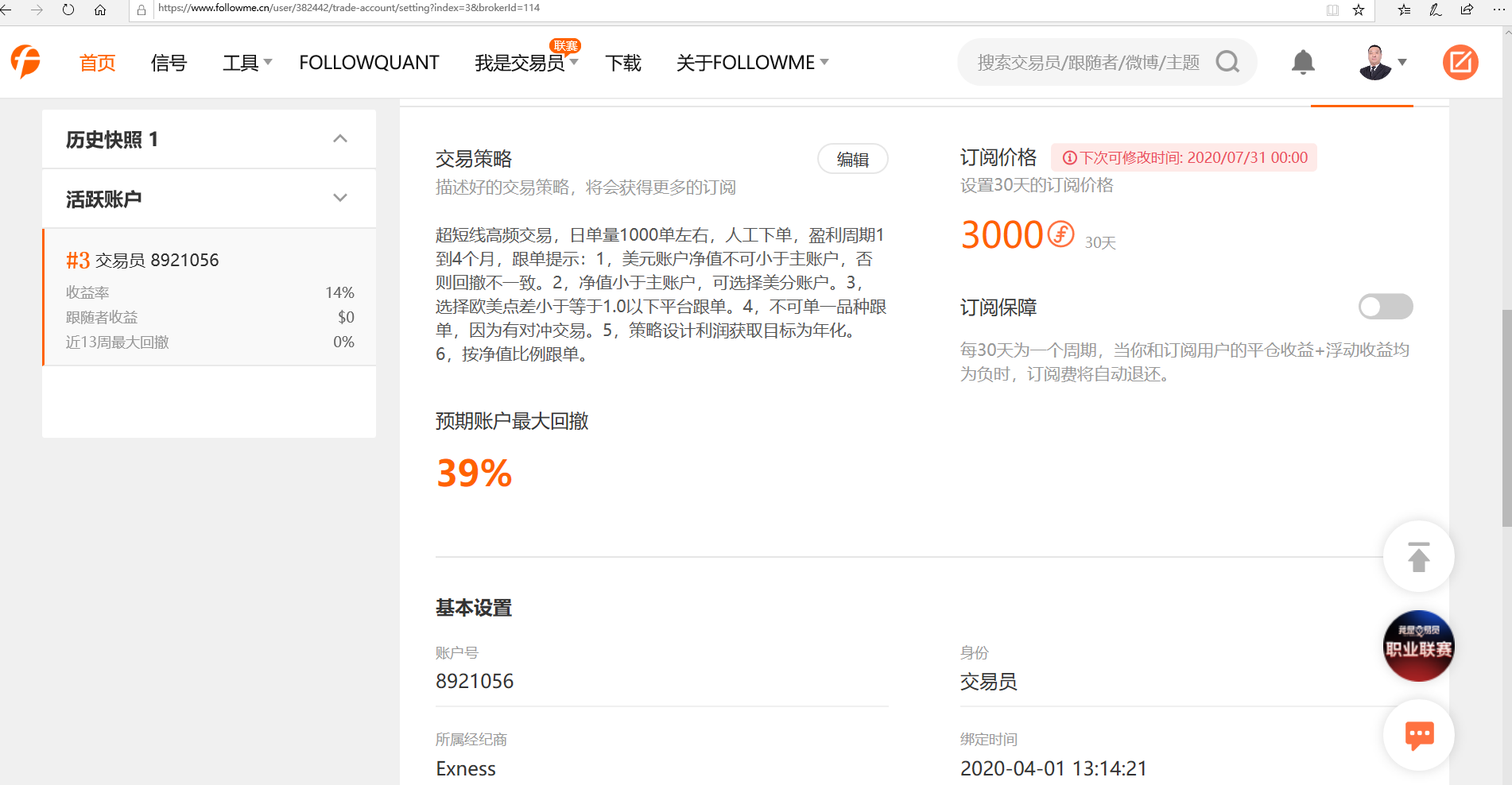Open the FOLLOWQUANT menu item

(x=369, y=63)
